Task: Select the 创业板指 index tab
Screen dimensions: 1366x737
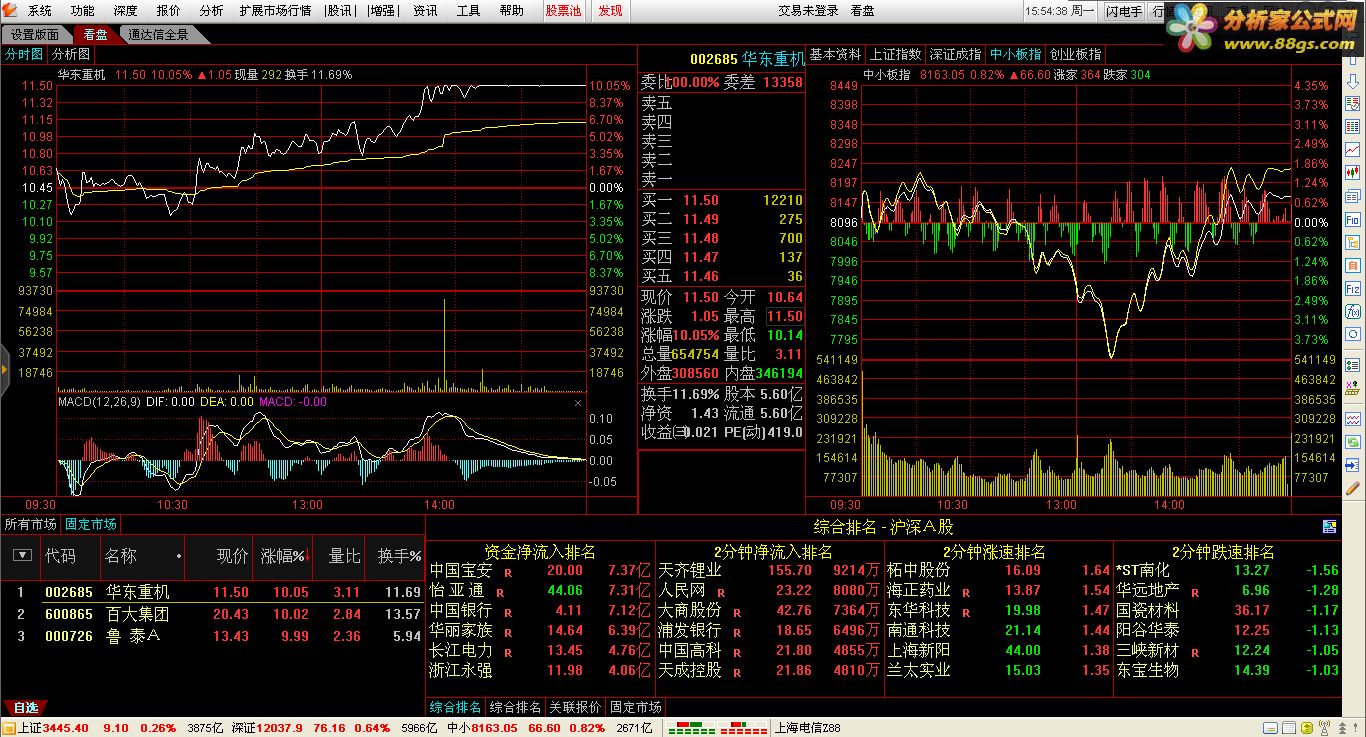Action: pos(1075,54)
